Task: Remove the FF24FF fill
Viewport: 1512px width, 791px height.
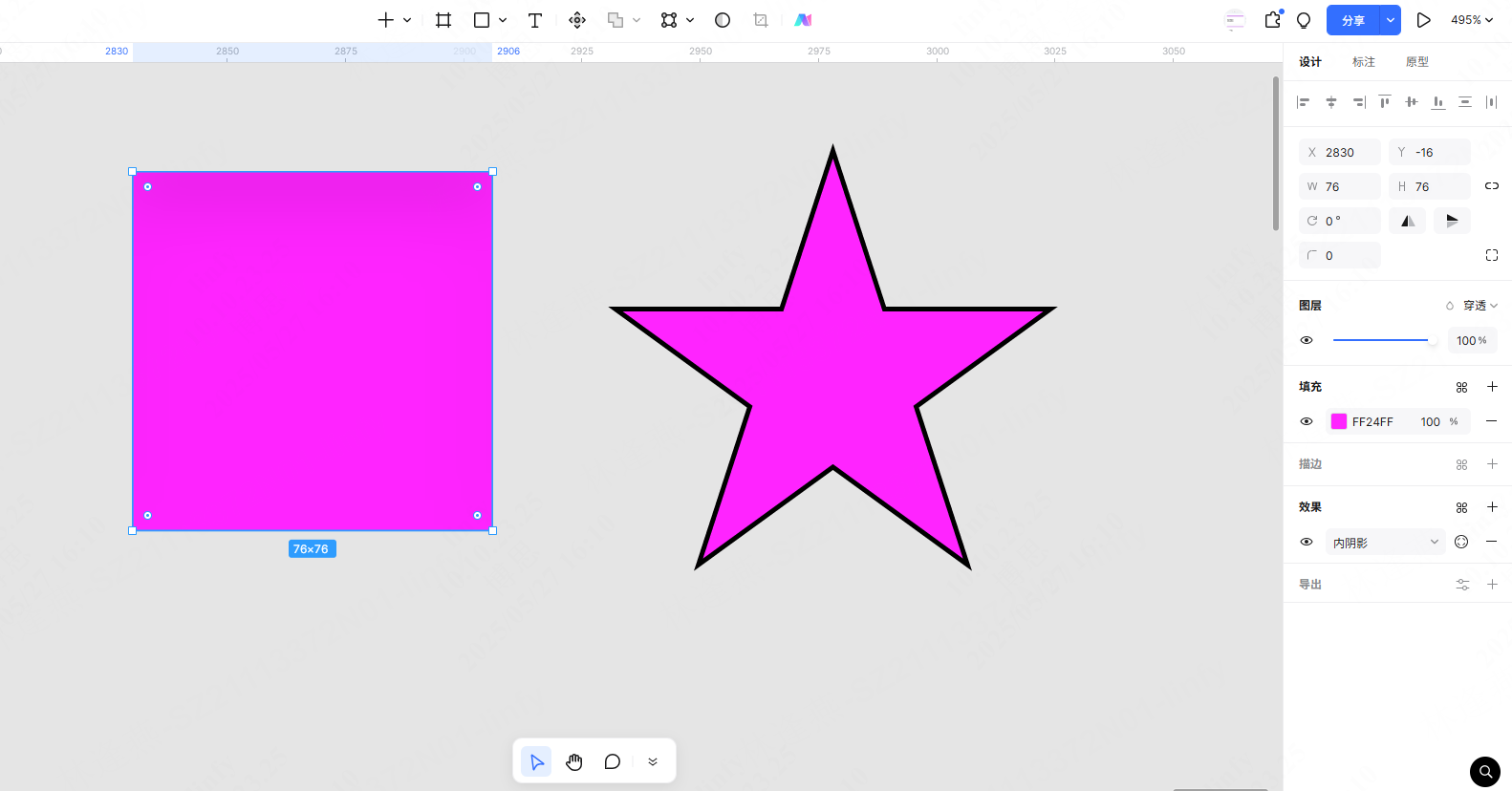Action: pyautogui.click(x=1492, y=421)
